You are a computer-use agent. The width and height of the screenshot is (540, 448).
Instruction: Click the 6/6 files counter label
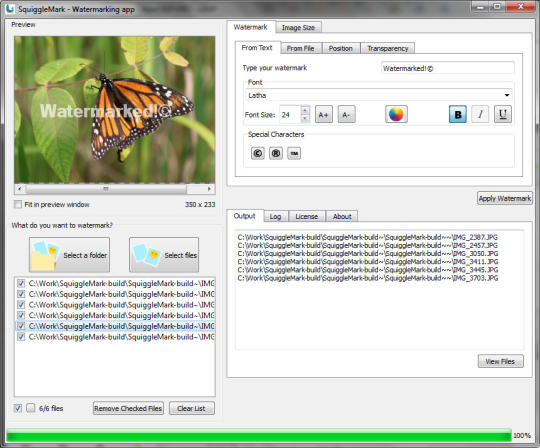[51, 408]
